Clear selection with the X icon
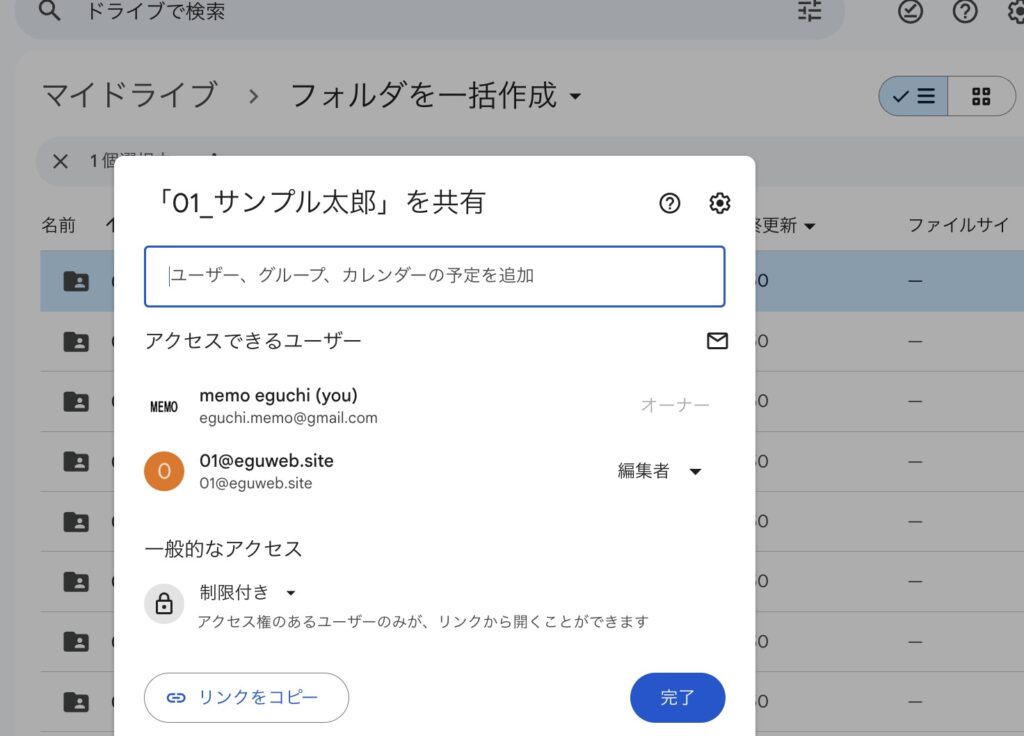The height and width of the screenshot is (736, 1024). (61, 161)
